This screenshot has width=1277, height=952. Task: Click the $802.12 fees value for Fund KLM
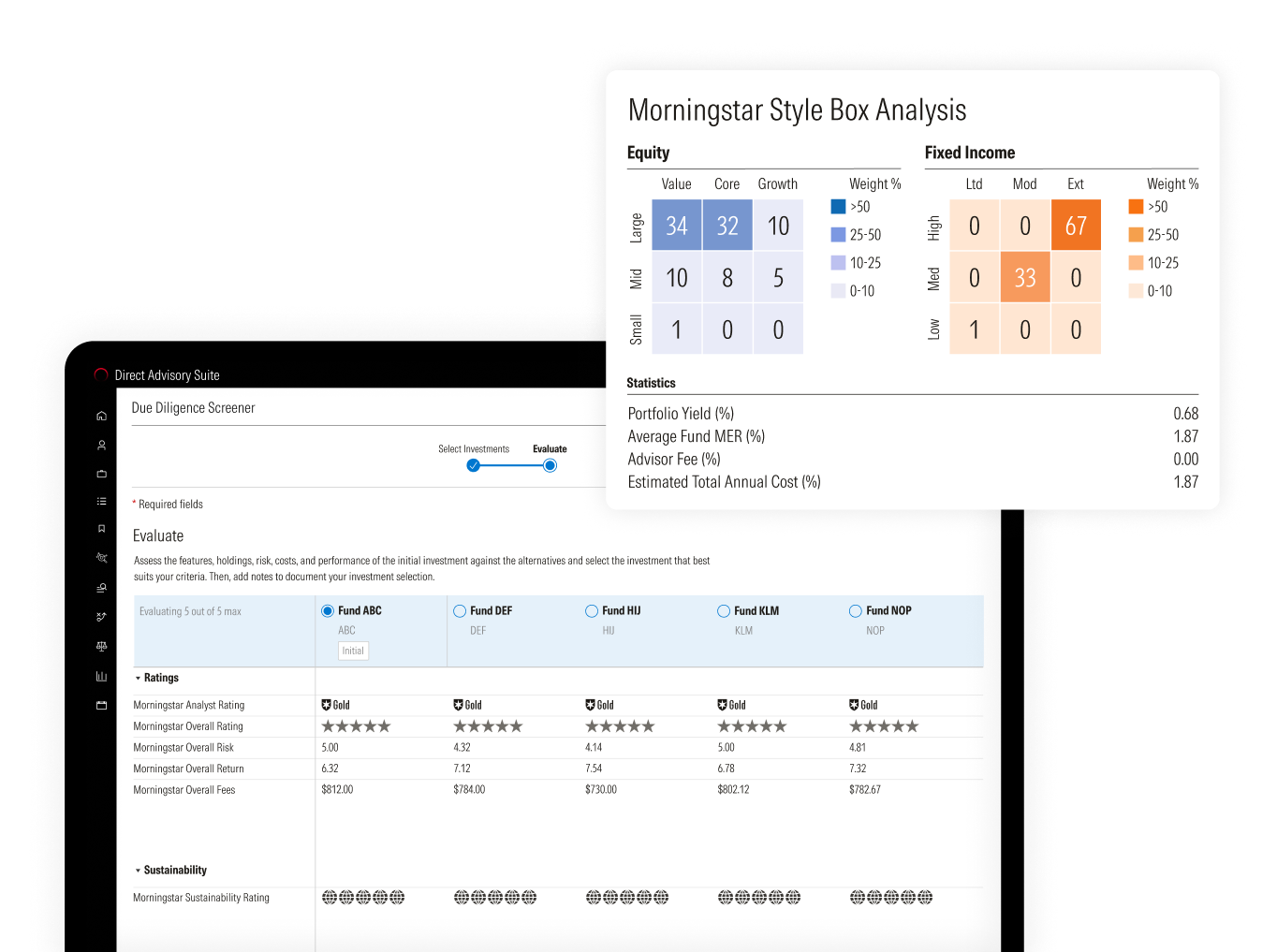[x=733, y=790]
